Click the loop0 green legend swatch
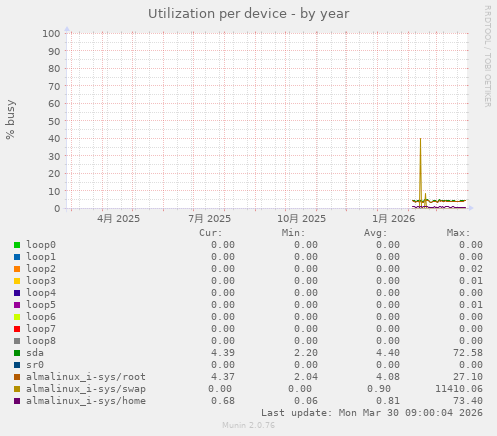This screenshot has width=497, height=436. pos(17,245)
